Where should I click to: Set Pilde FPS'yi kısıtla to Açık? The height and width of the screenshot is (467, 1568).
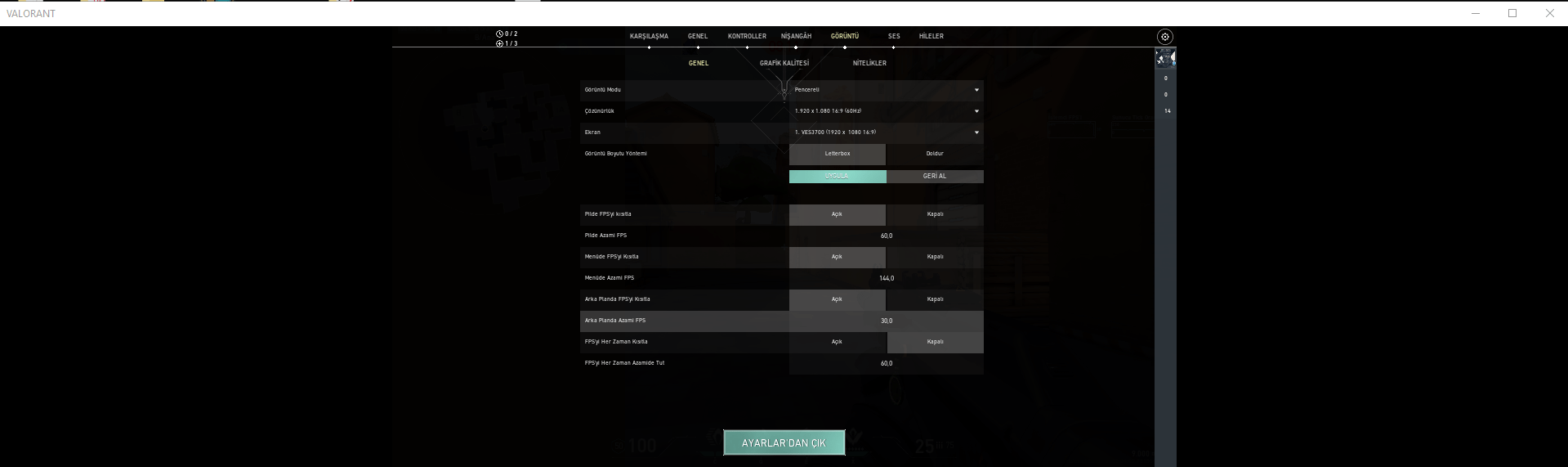tap(838, 214)
